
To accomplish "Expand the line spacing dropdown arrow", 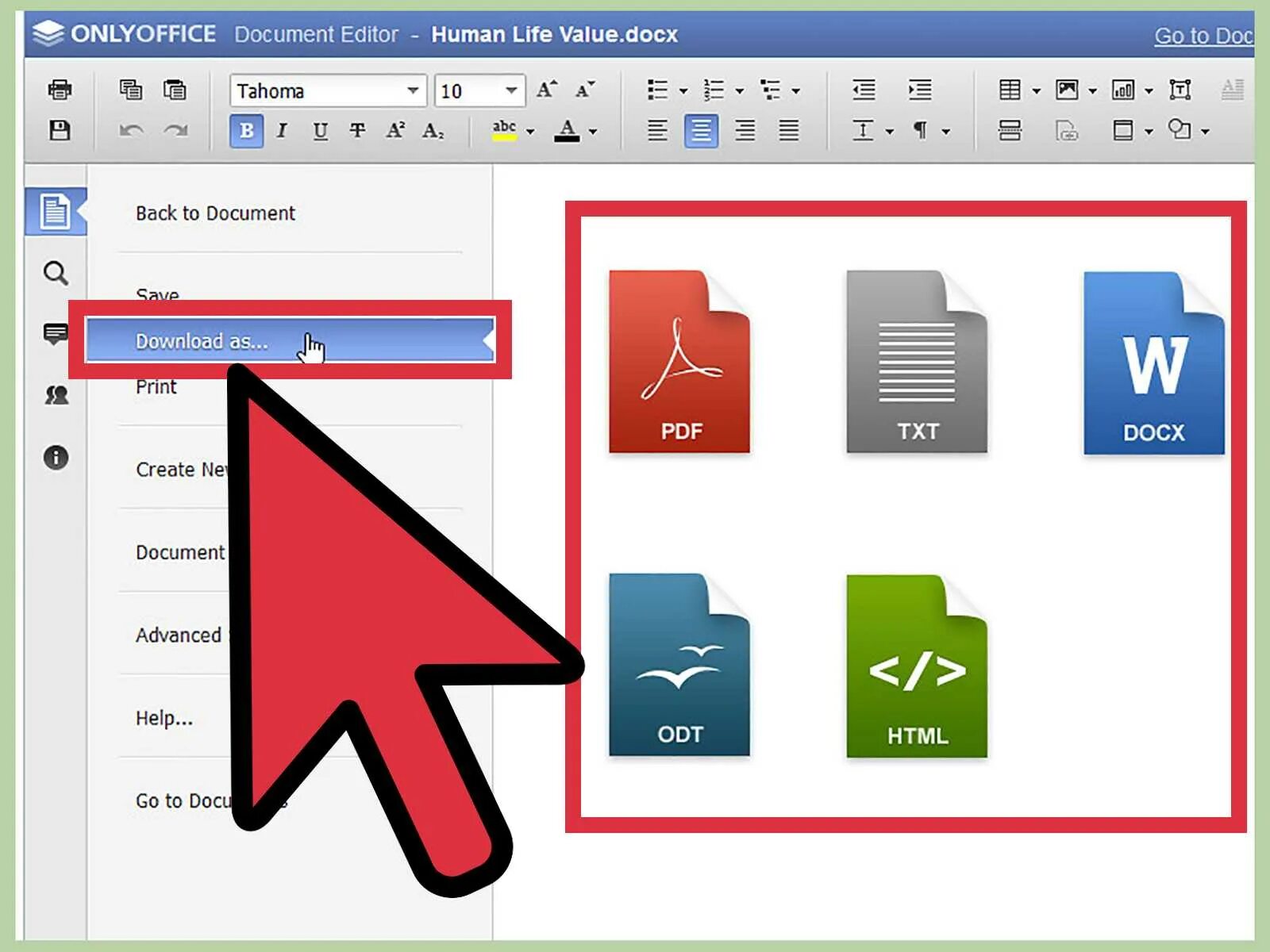I will (889, 132).
